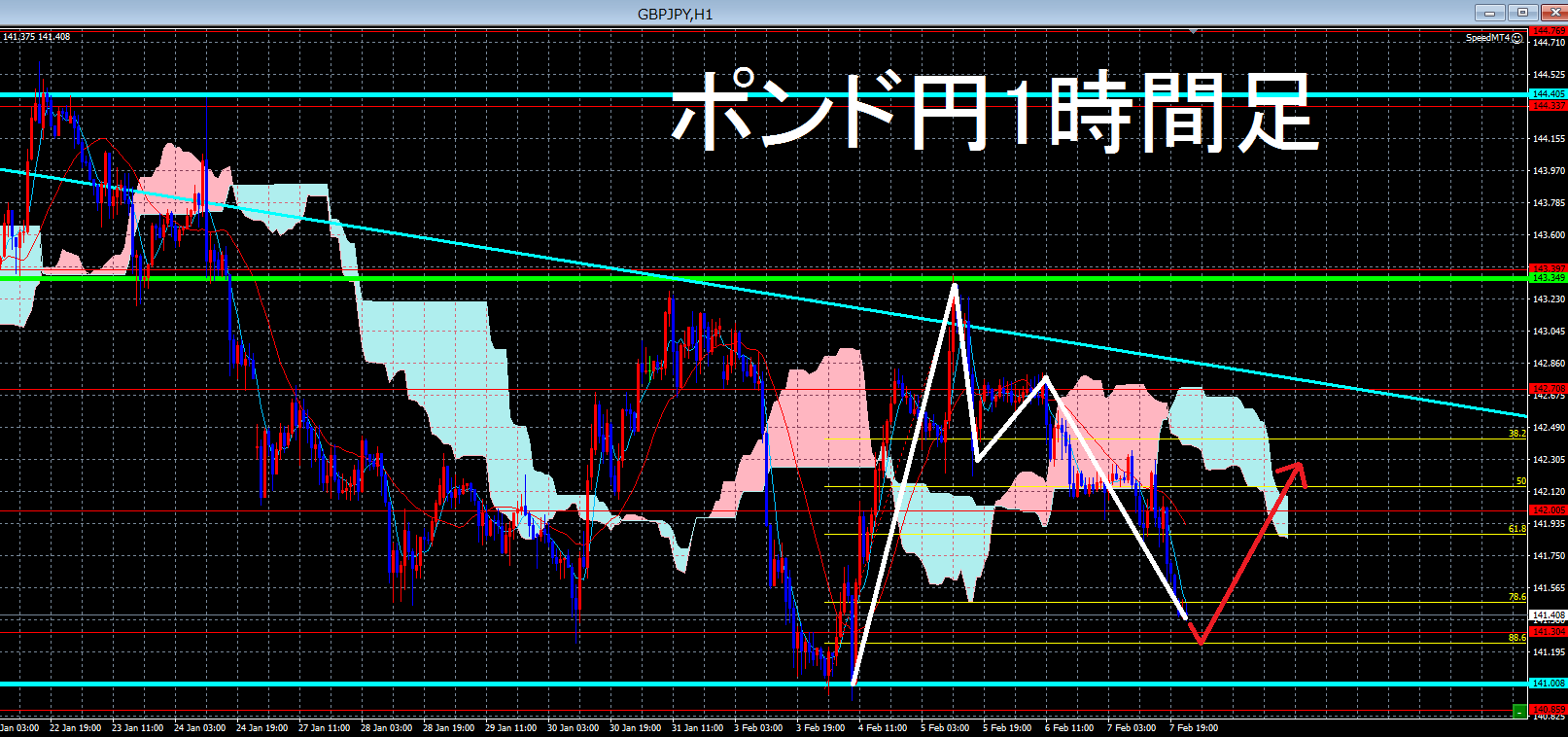Minimize the GBPJPY,H1 chart window
Viewport: 1568px width, 737px height.
tap(1489, 13)
